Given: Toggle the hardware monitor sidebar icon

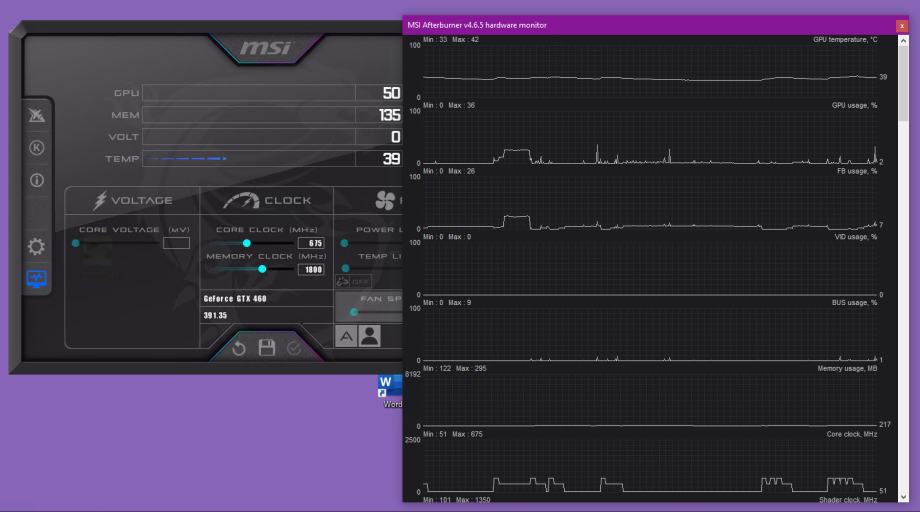Looking at the screenshot, I should (36, 279).
